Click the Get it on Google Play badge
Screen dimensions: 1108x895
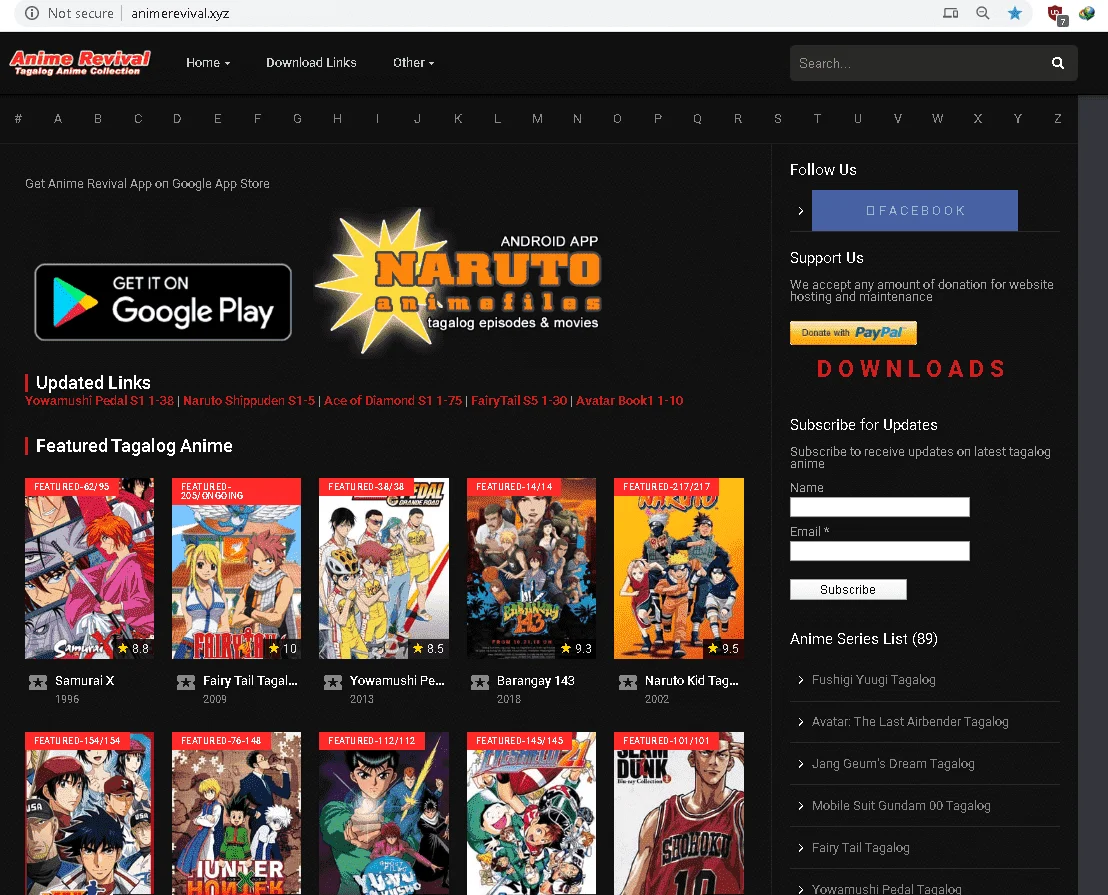(163, 302)
